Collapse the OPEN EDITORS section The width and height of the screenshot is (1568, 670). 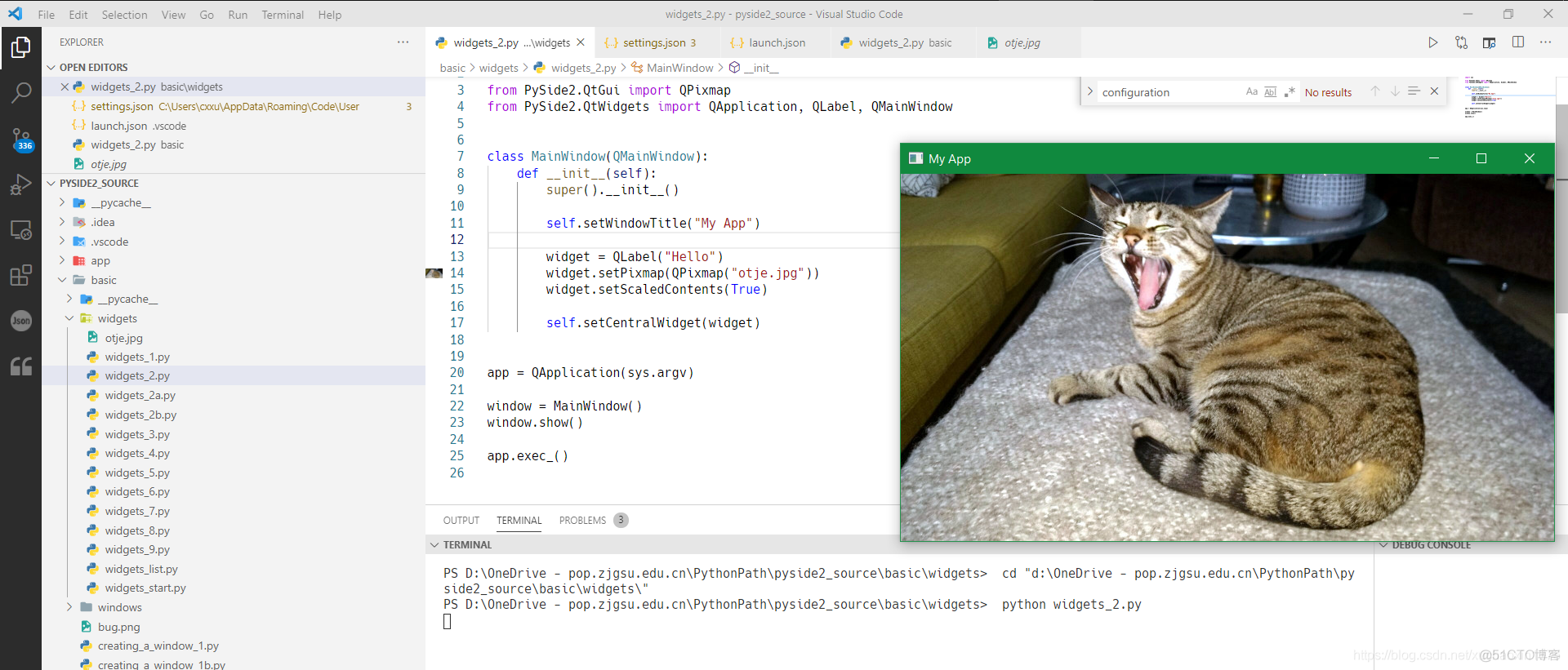51,68
